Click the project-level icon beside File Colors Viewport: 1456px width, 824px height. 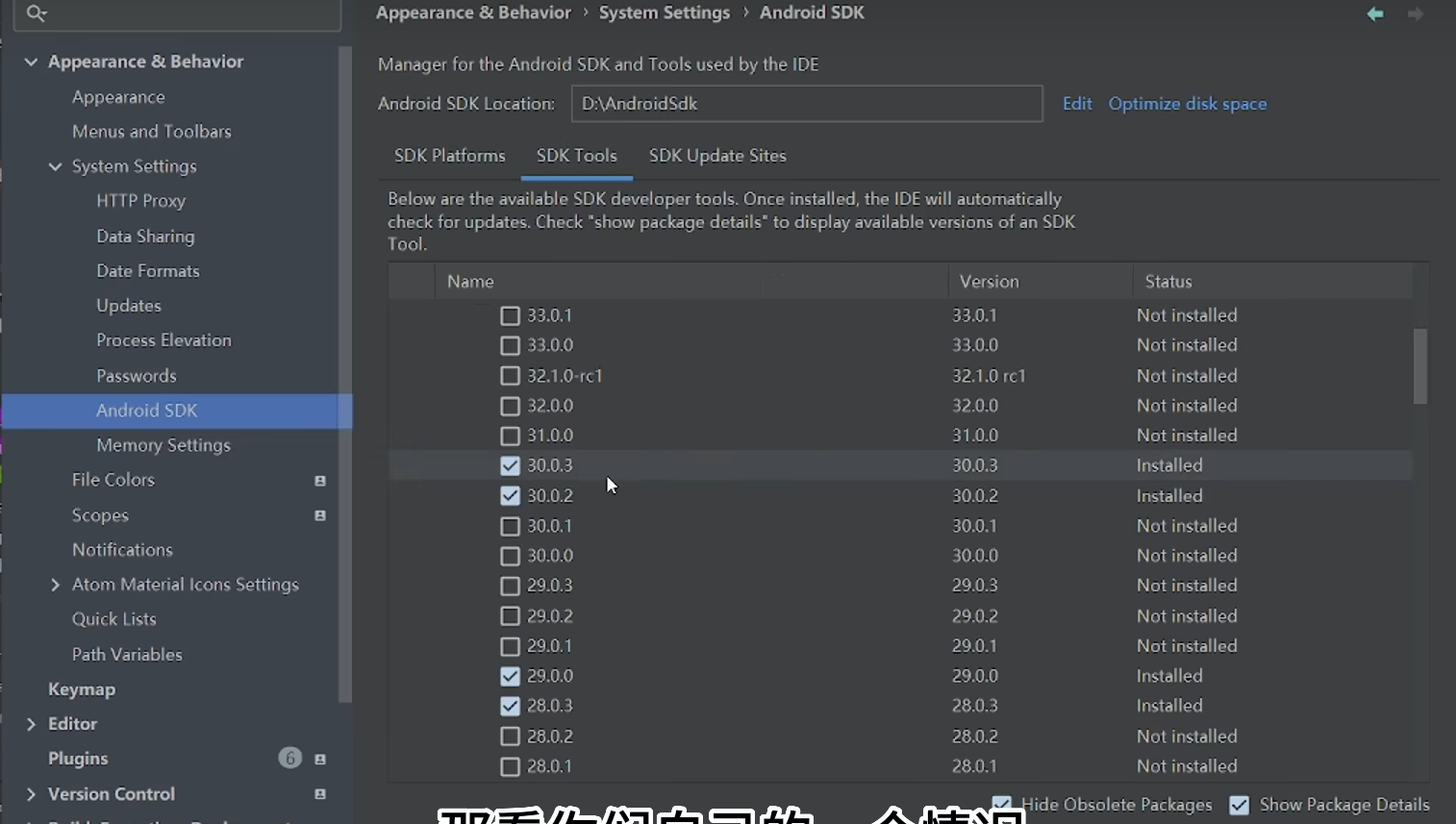[x=320, y=481]
